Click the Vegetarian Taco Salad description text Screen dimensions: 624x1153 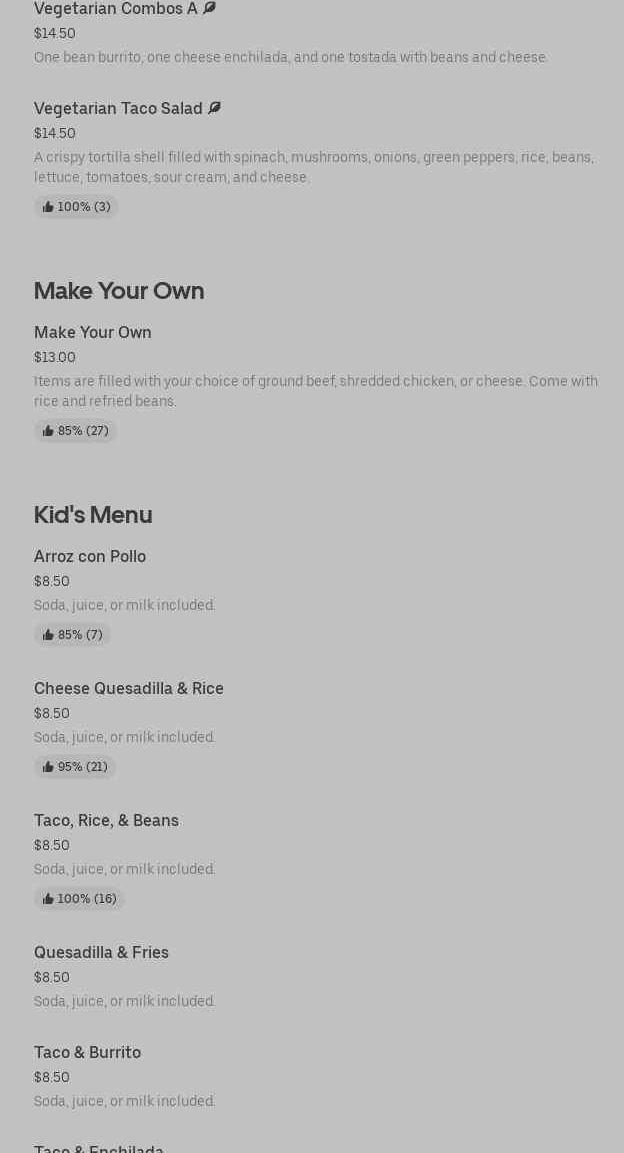(313, 167)
